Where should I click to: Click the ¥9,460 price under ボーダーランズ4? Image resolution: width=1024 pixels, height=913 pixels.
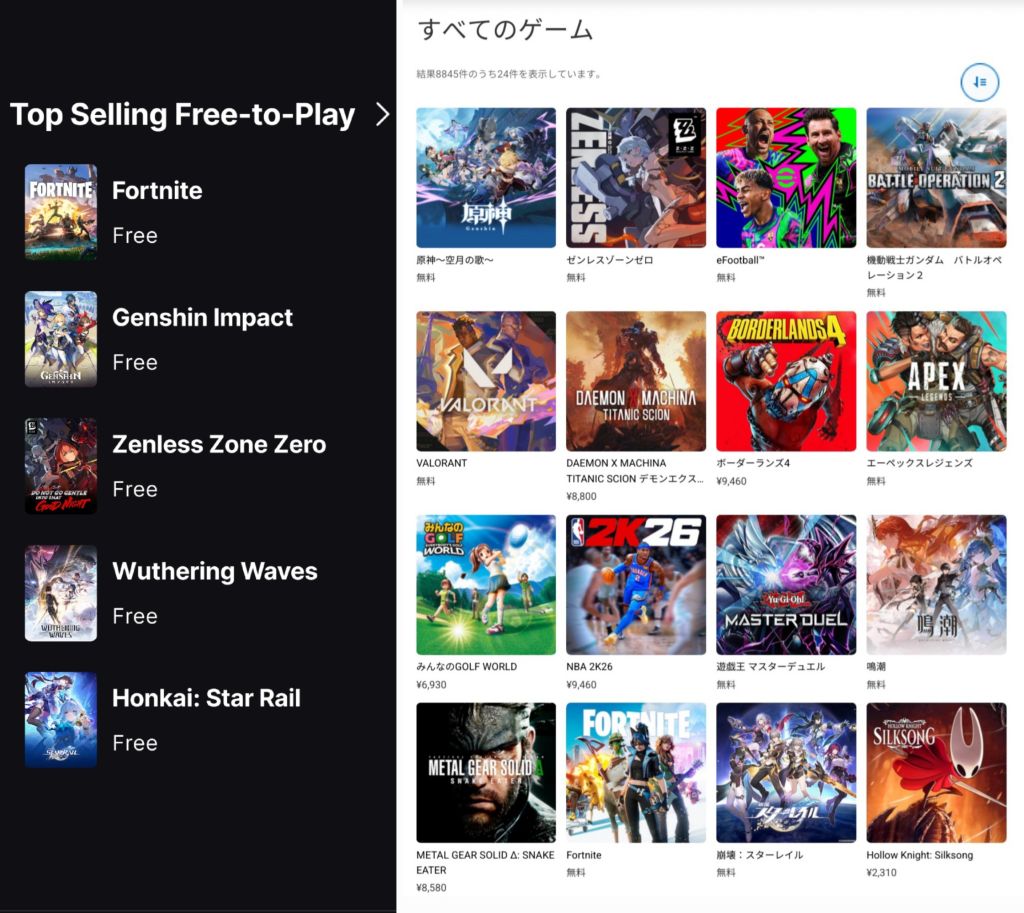(x=731, y=481)
